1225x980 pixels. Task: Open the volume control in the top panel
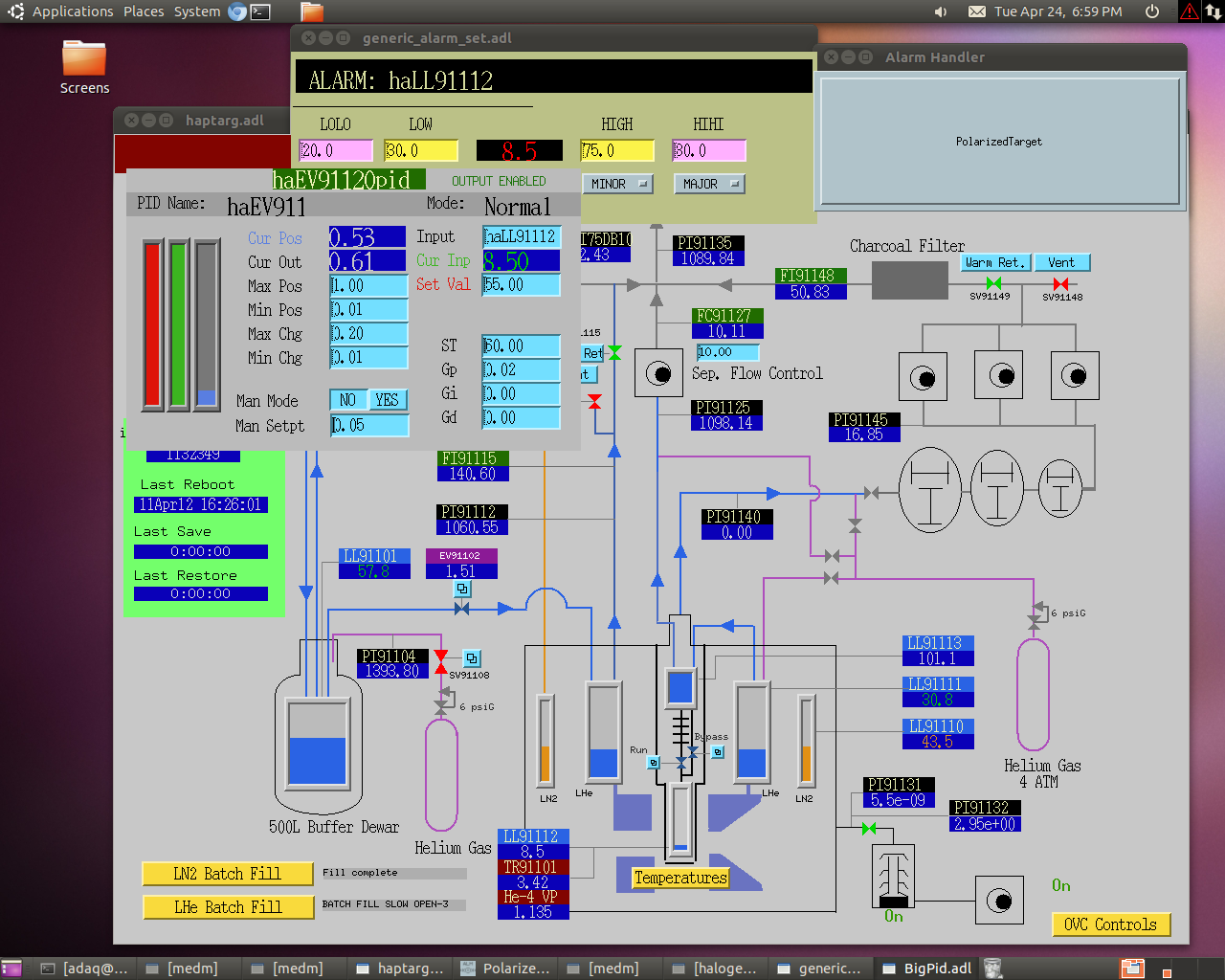pyautogui.click(x=941, y=11)
